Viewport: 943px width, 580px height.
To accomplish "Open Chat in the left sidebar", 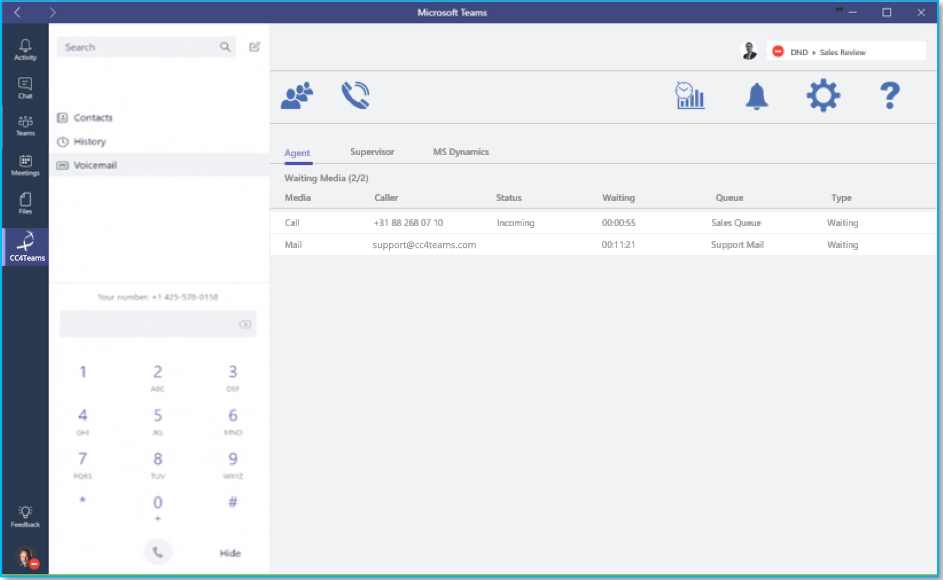I will coord(25,88).
